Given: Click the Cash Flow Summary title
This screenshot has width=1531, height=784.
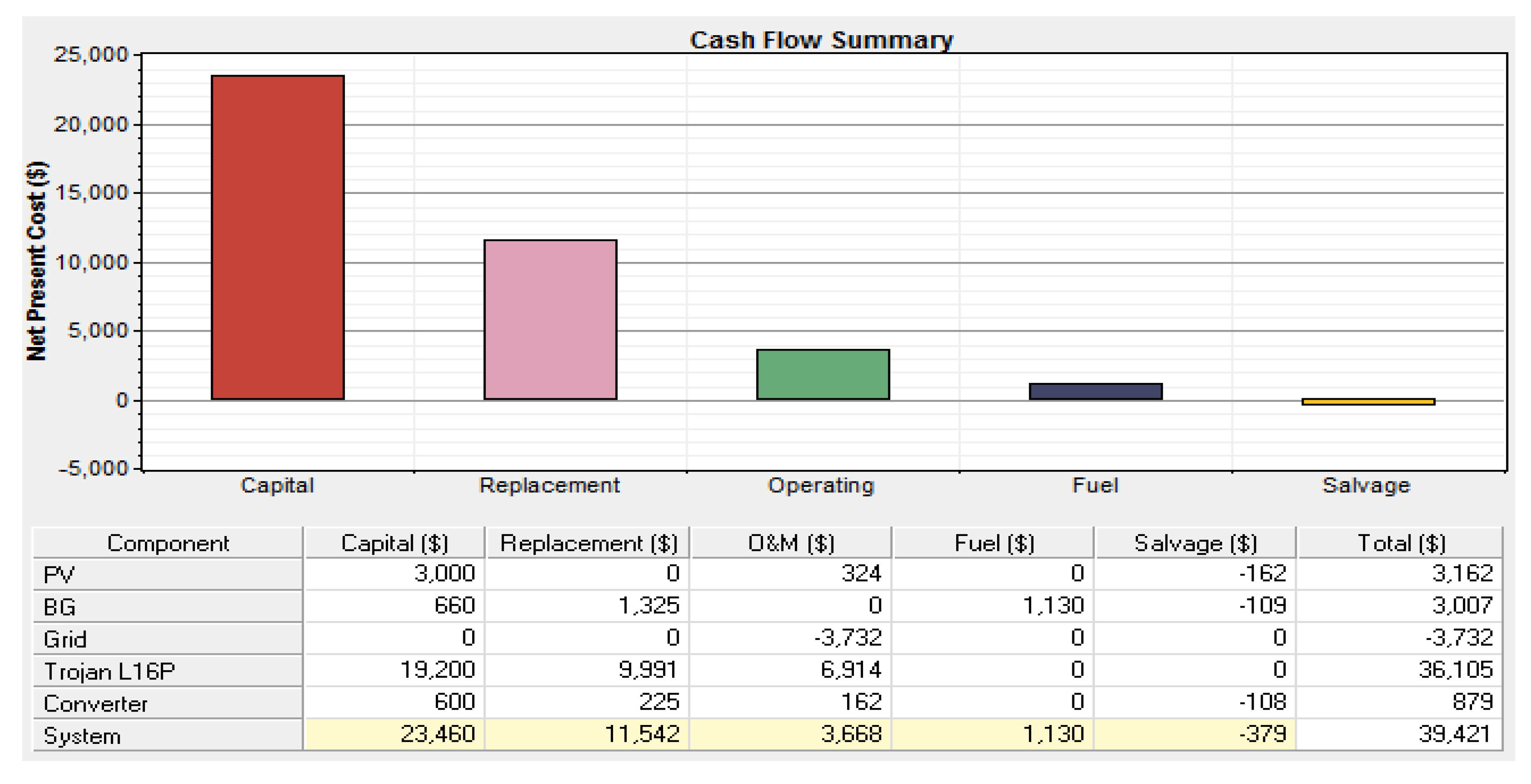Looking at the screenshot, I should 822,40.
